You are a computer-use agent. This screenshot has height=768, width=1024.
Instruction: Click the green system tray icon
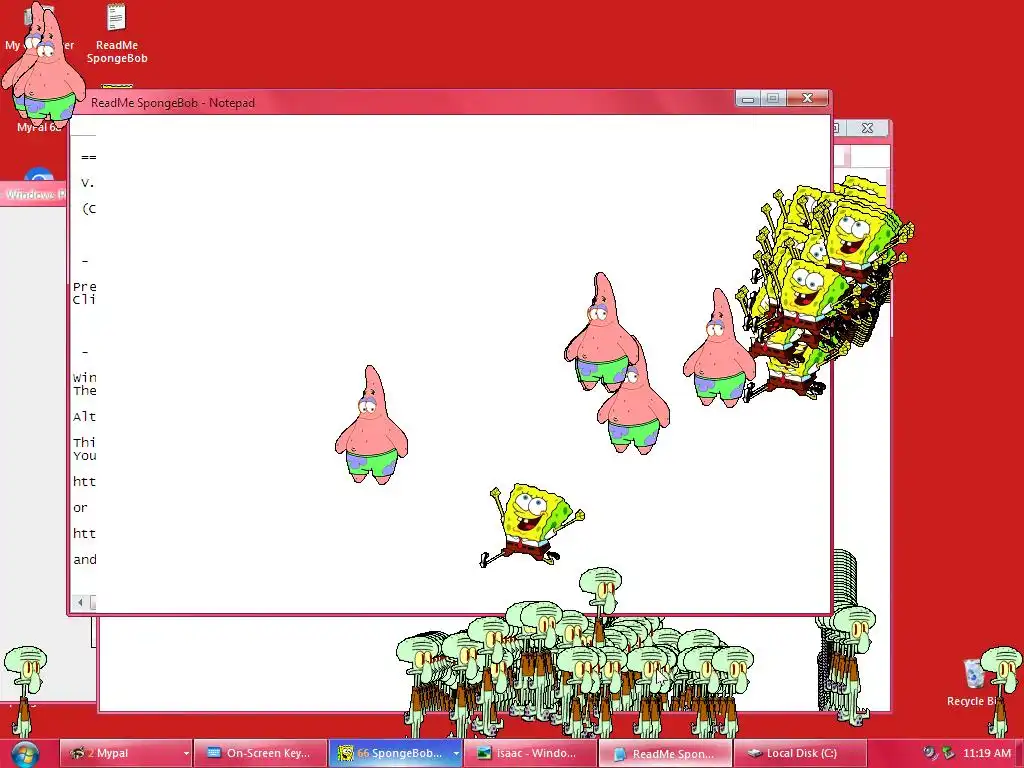(948, 753)
